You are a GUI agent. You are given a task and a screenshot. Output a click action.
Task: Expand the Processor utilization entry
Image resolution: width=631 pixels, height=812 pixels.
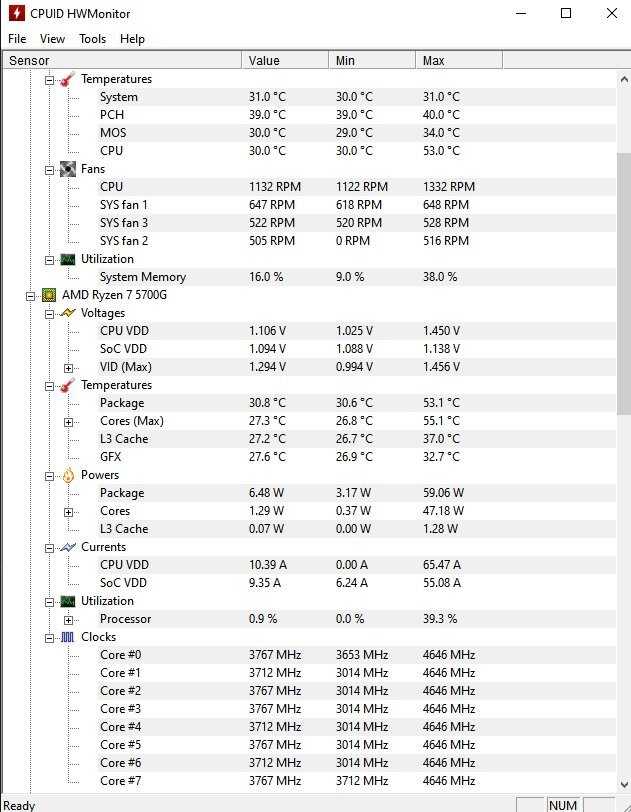(68, 619)
